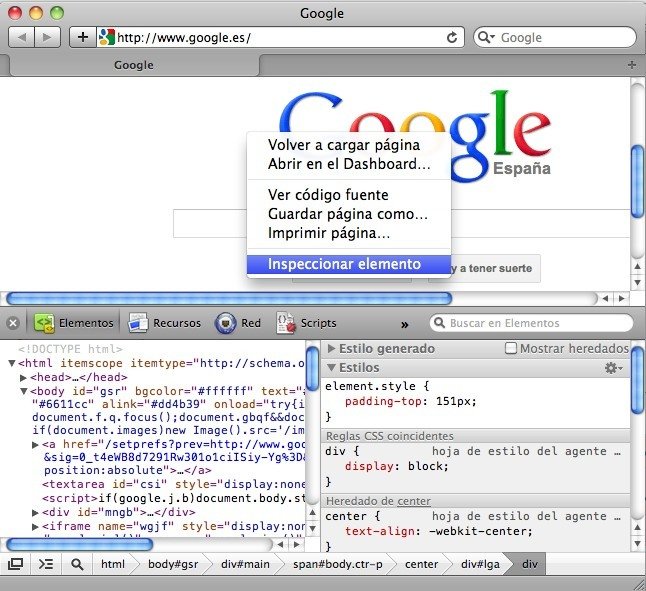Activate the element picker magnifier icon
The image size is (646, 591).
coord(77,564)
